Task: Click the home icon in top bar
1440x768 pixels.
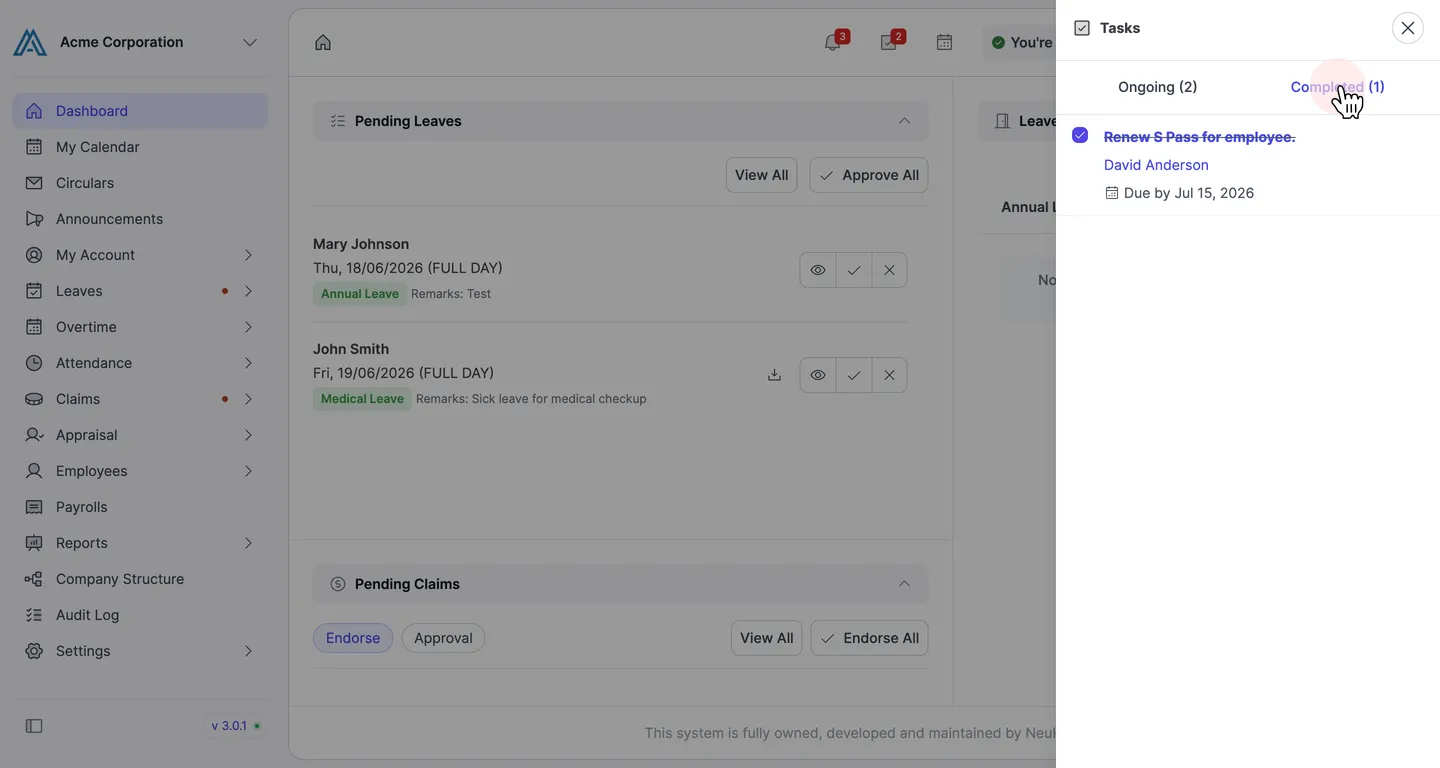Action: click(x=323, y=42)
